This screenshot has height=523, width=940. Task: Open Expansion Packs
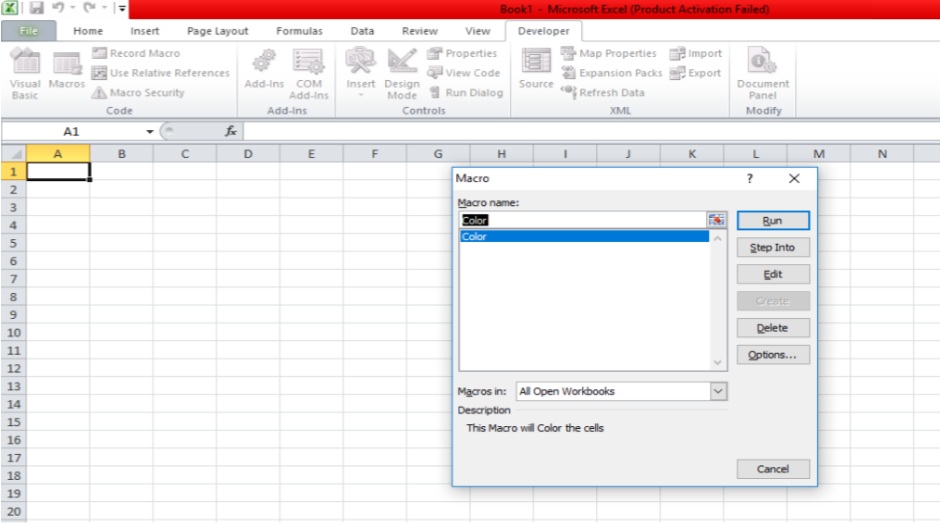[611, 73]
